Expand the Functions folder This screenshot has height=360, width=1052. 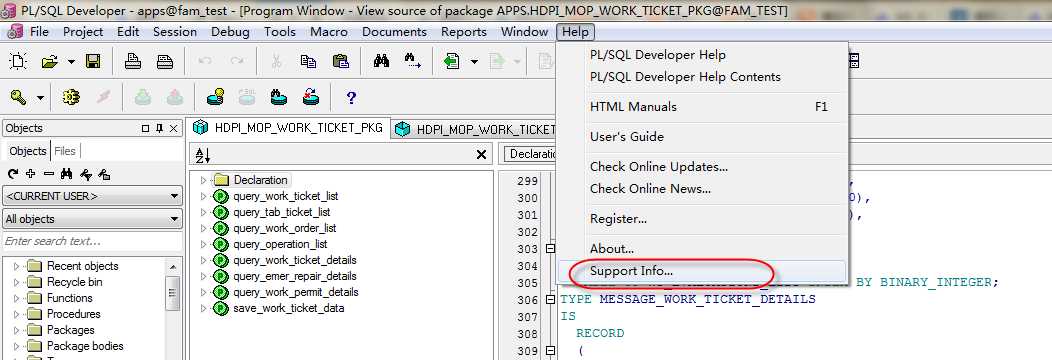coord(17,298)
